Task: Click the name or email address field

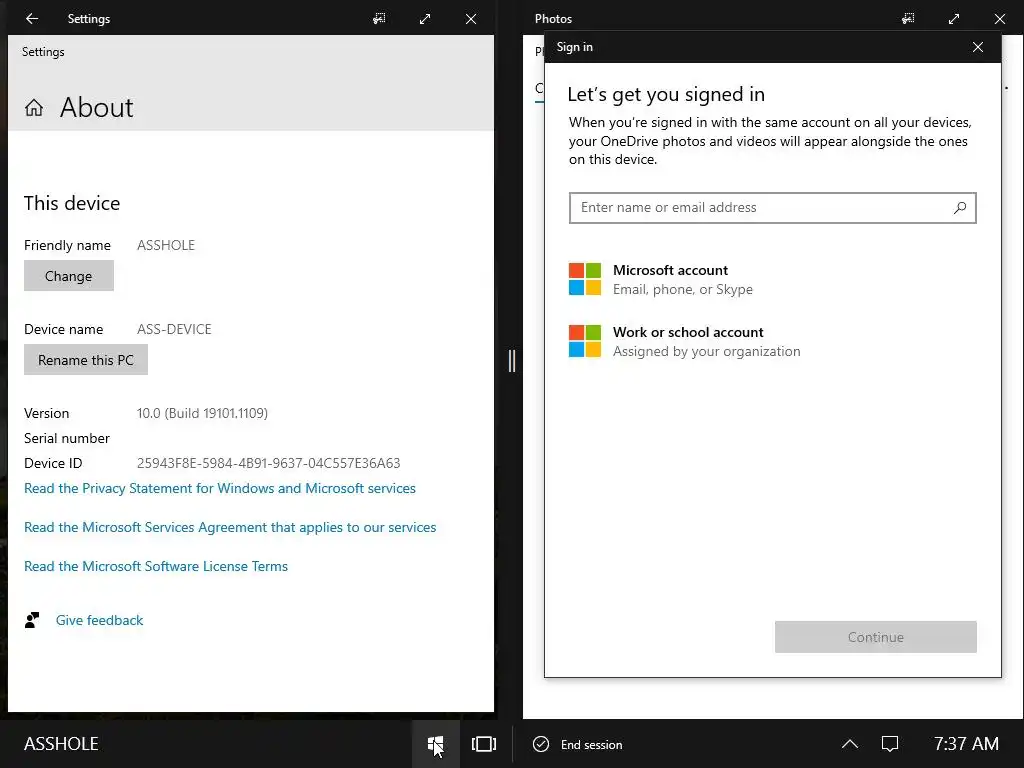Action: pos(773,208)
